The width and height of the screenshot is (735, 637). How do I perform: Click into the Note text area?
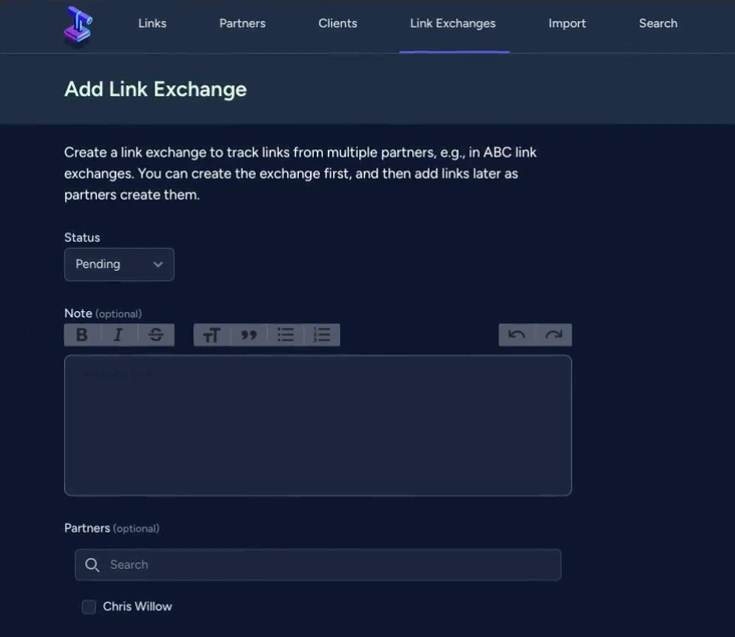[318, 425]
